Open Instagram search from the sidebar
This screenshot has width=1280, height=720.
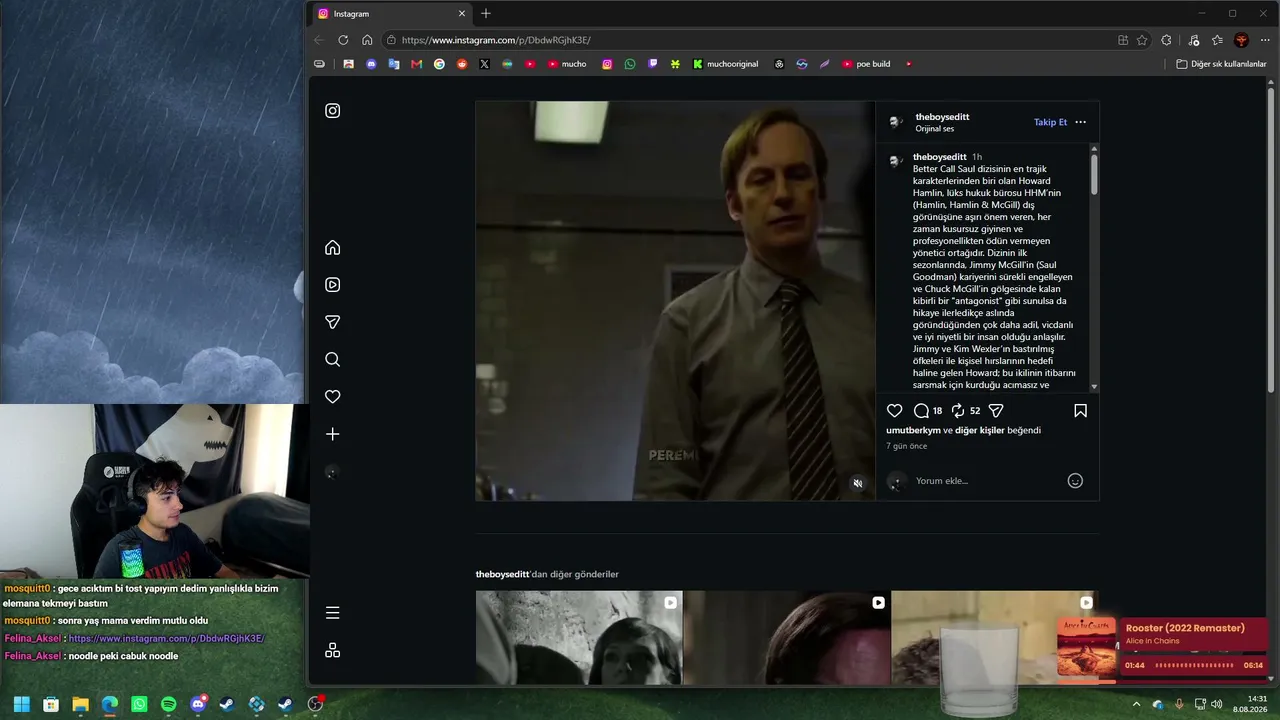(333, 360)
